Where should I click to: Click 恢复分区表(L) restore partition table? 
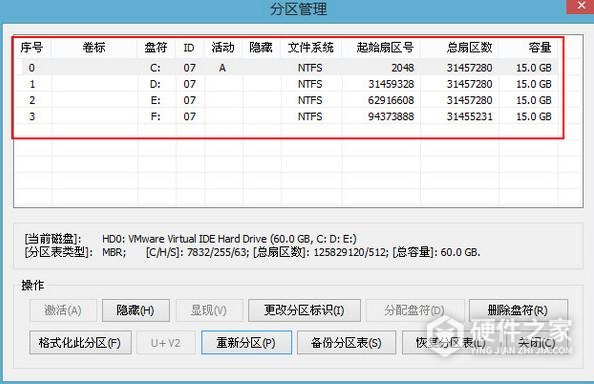451,343
